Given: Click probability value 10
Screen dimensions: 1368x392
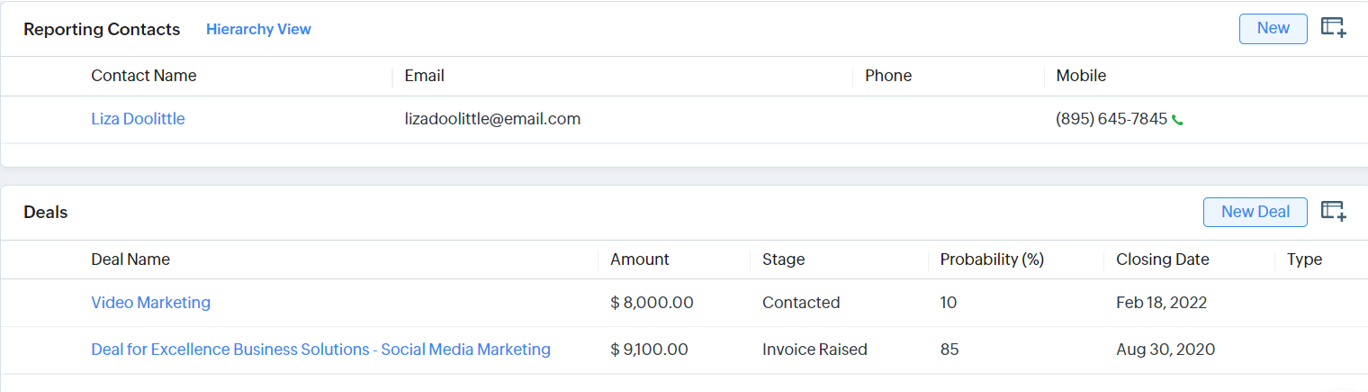Looking at the screenshot, I should click(x=948, y=302).
